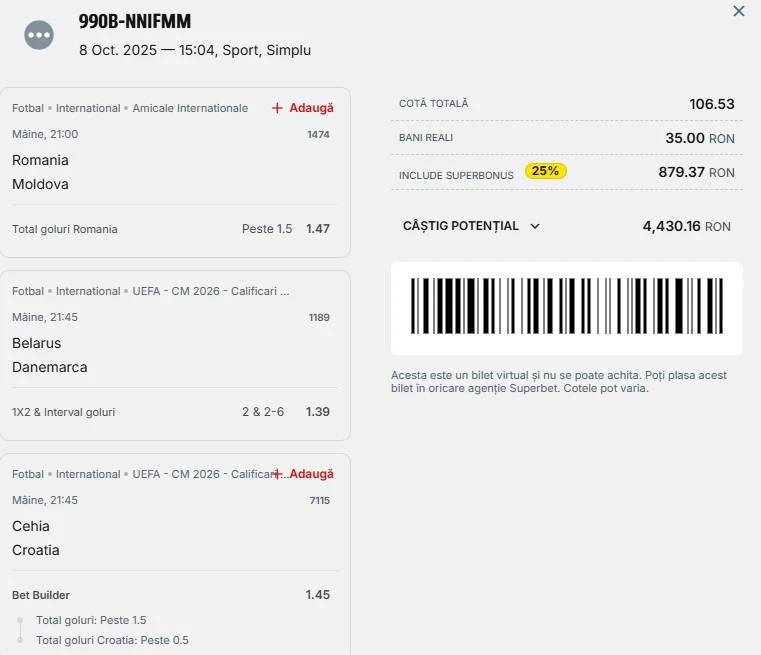Click Total goluri: Peste 1.5 Bet Builder leg

(x=91, y=620)
